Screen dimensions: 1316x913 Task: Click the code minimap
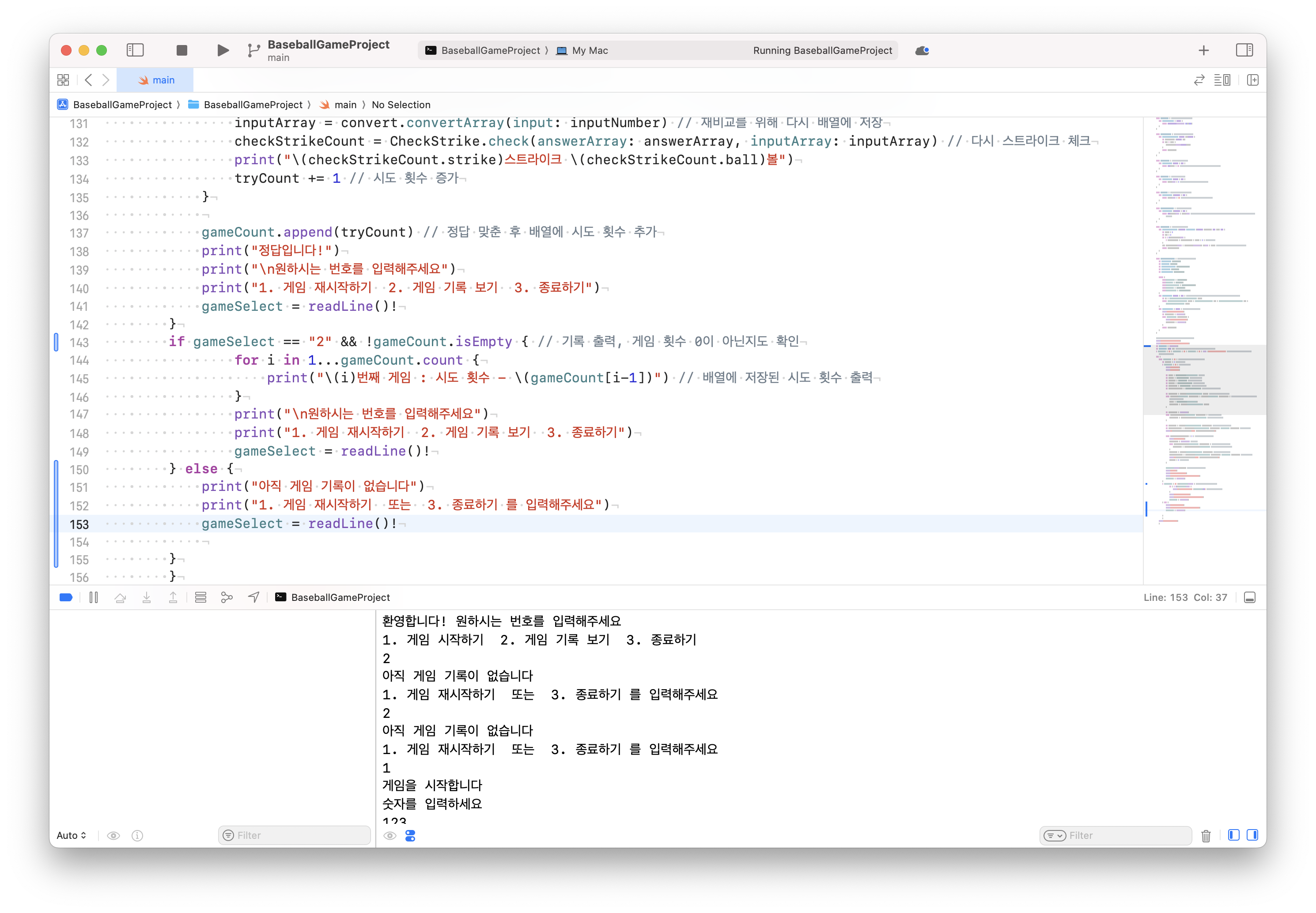tap(1204, 351)
